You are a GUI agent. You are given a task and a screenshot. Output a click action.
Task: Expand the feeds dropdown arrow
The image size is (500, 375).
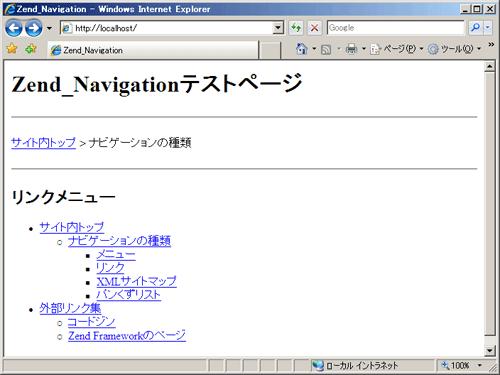click(339, 49)
